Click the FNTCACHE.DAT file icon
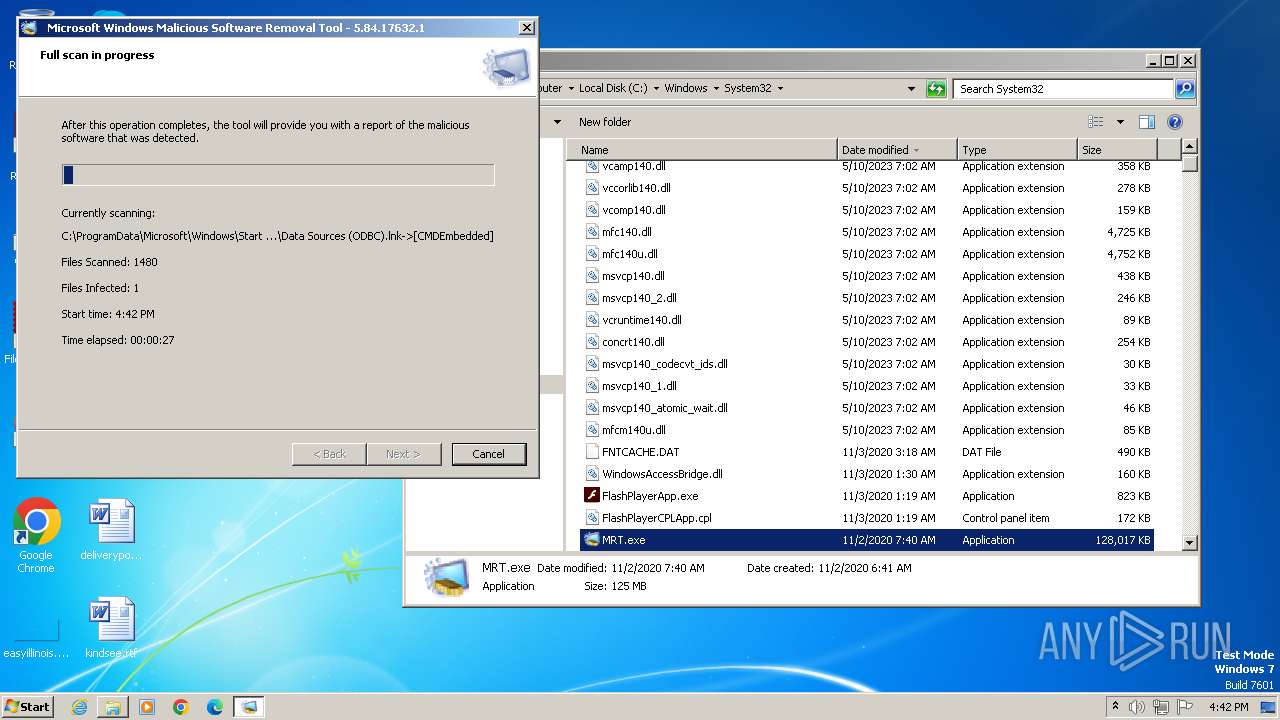The height and width of the screenshot is (720, 1280). pos(592,452)
